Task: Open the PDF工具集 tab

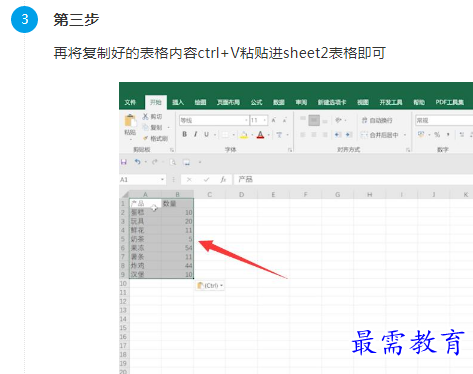Action: [x=449, y=102]
